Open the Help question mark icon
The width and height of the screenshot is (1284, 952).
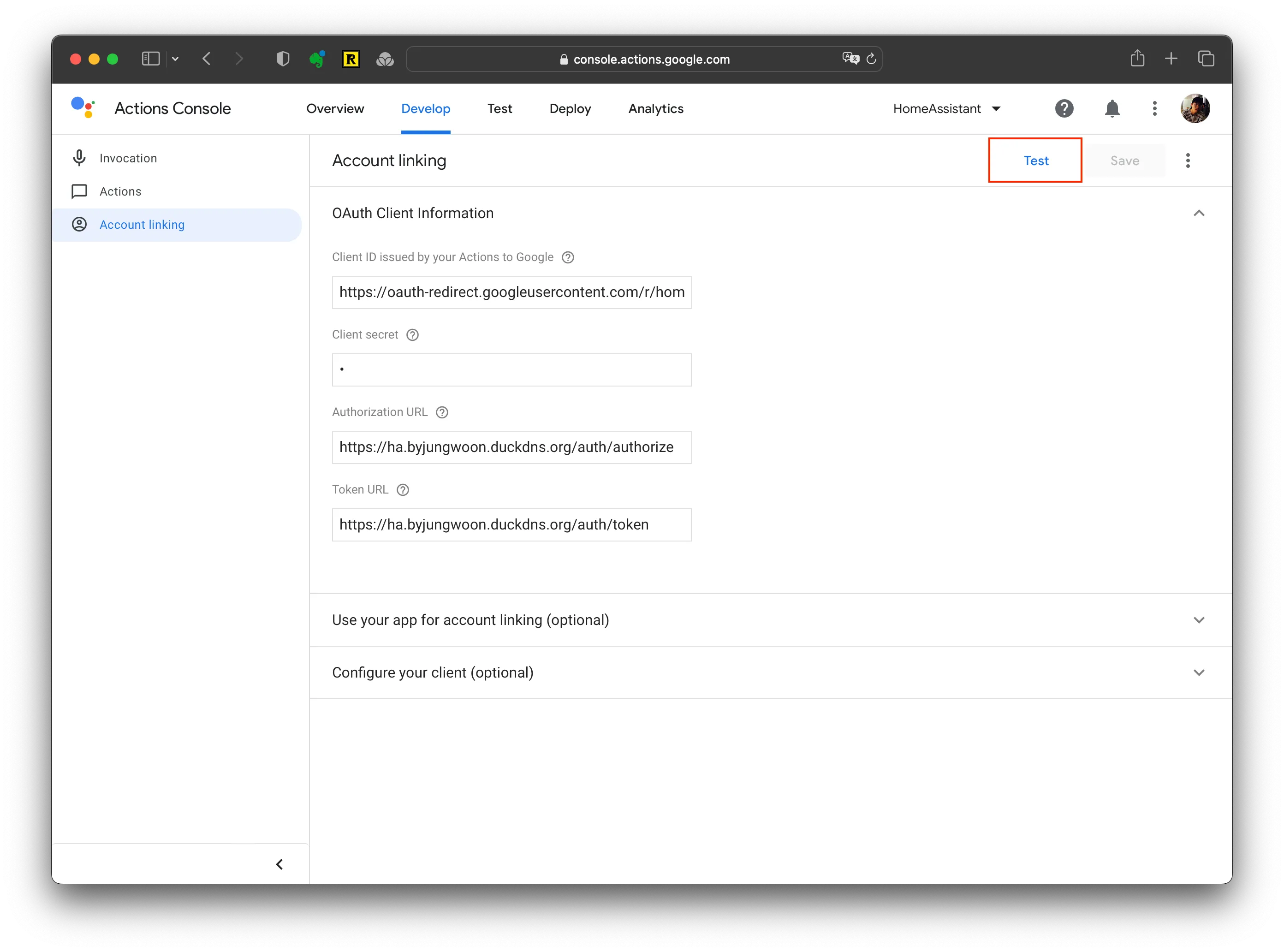[1064, 108]
